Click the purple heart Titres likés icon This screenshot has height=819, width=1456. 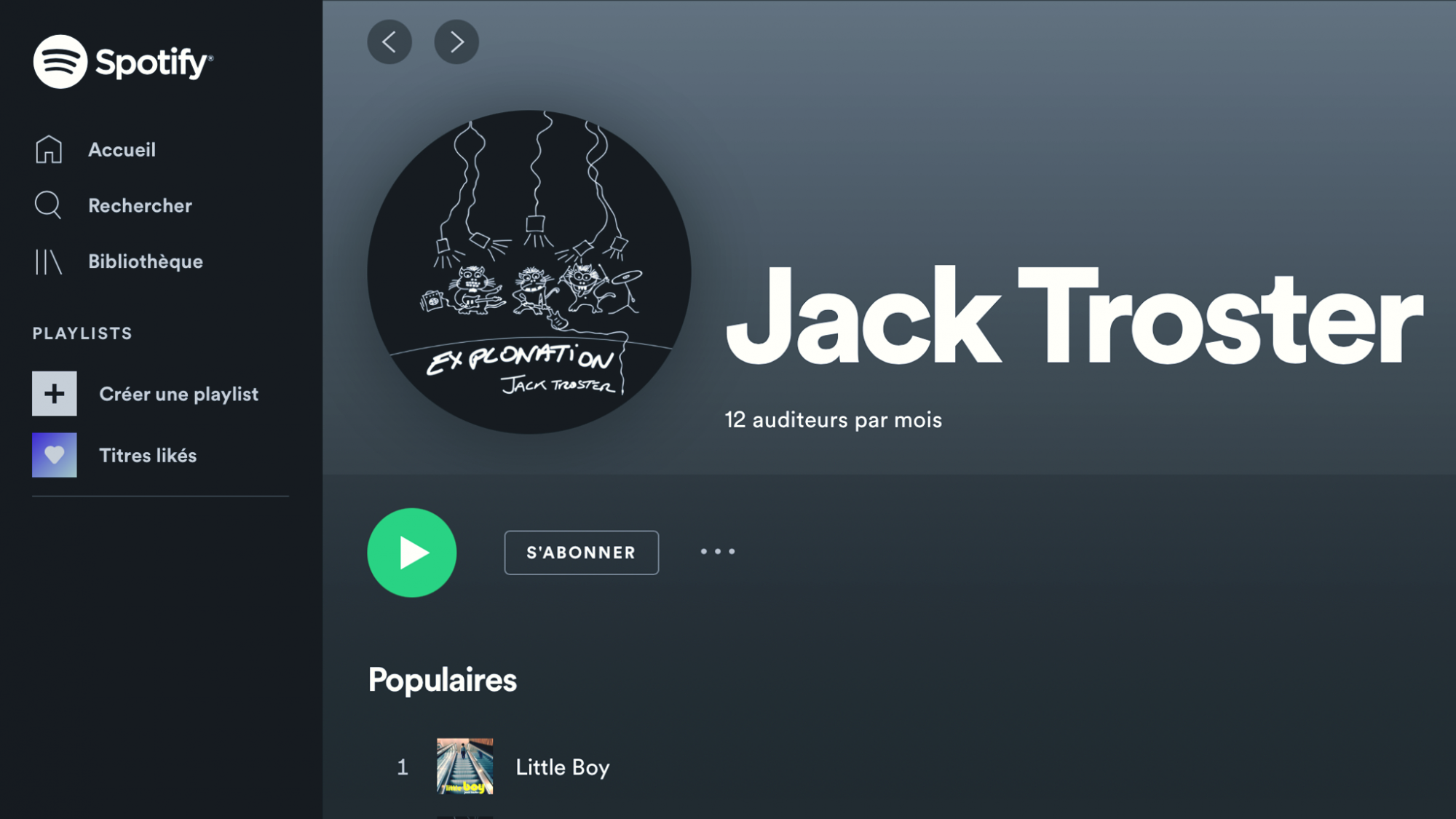[x=55, y=455]
